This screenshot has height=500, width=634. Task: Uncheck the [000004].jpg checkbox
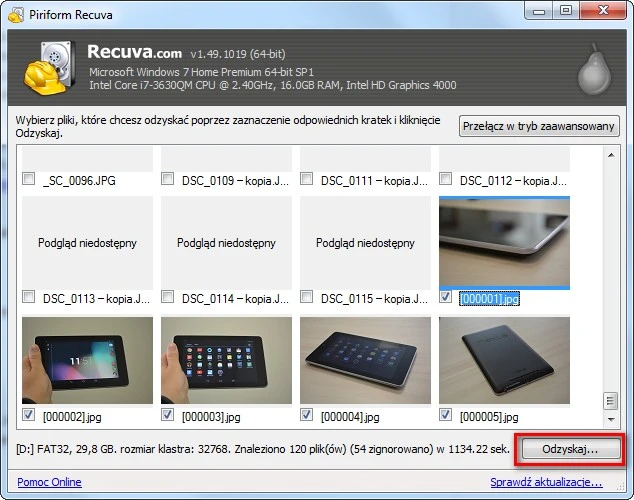pos(306,415)
